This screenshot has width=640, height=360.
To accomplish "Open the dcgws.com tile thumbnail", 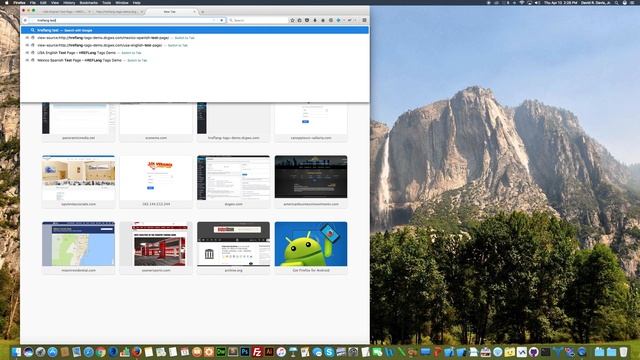I will [x=233, y=178].
